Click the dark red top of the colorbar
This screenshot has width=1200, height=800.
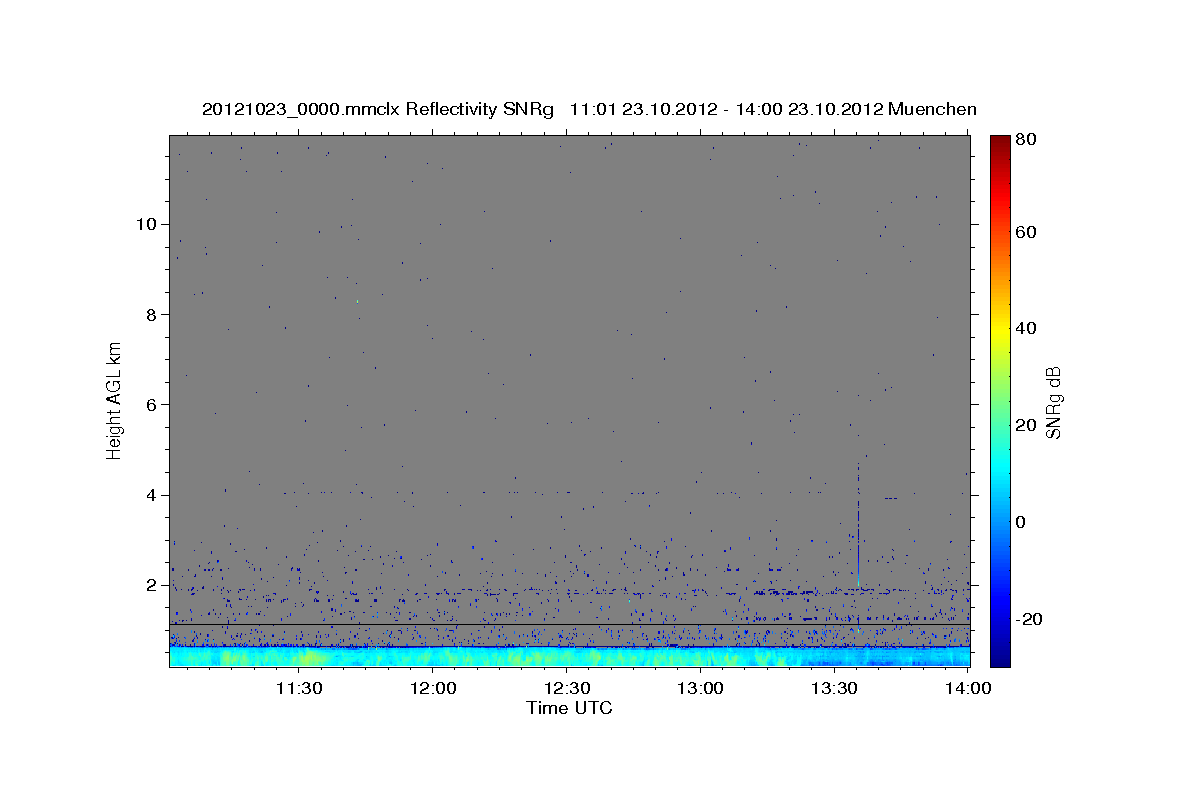[x=1000, y=144]
